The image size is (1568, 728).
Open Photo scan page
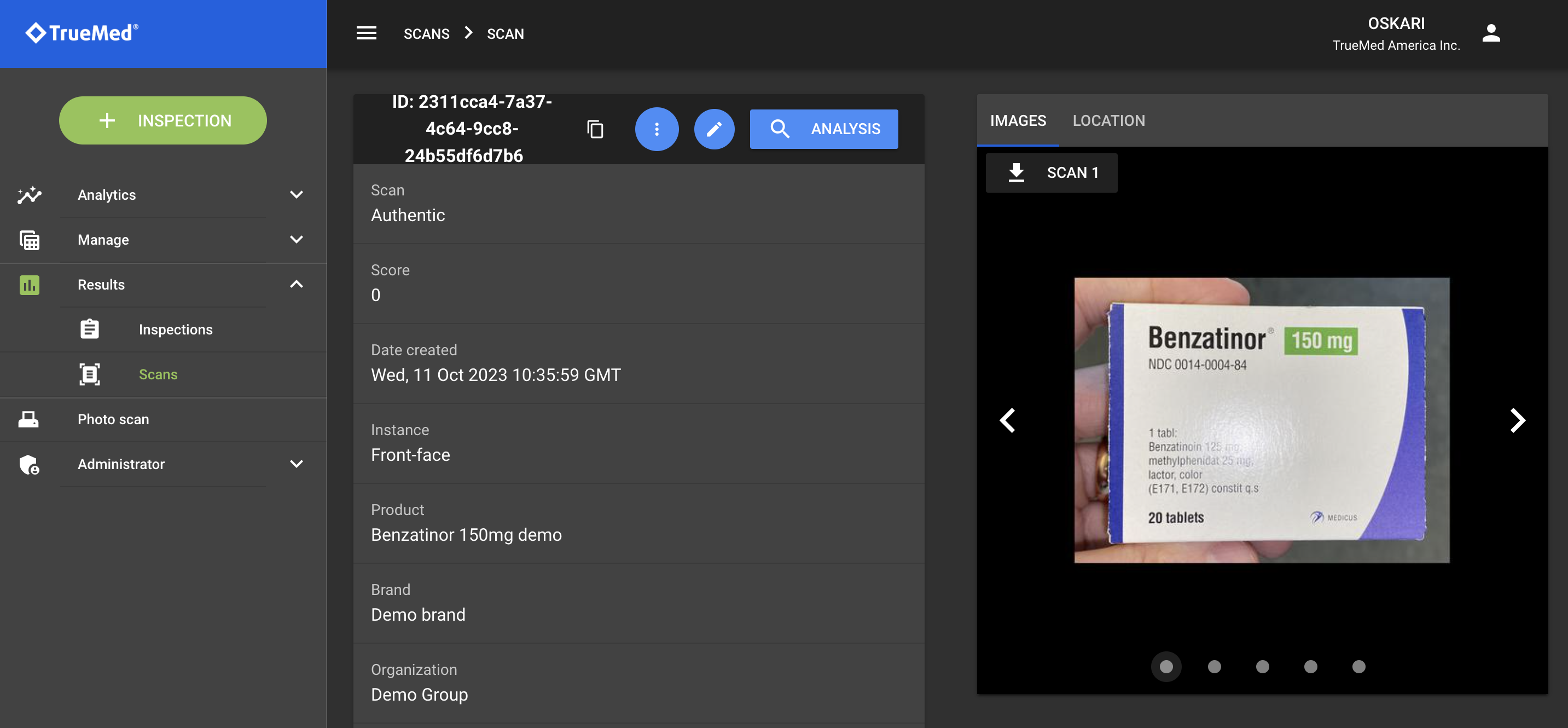(x=163, y=419)
